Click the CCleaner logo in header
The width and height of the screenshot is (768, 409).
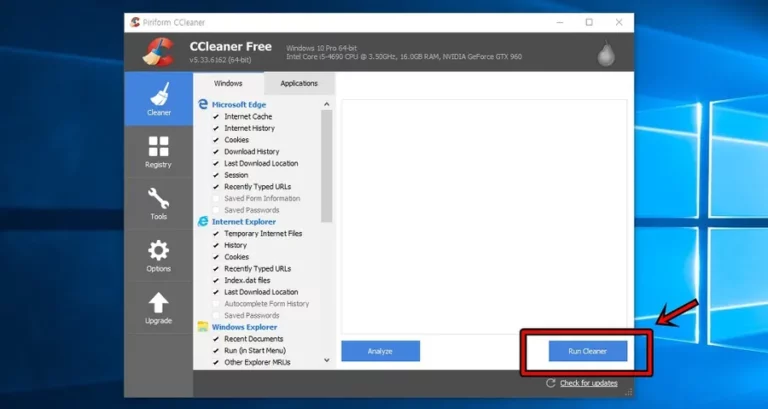[158, 51]
